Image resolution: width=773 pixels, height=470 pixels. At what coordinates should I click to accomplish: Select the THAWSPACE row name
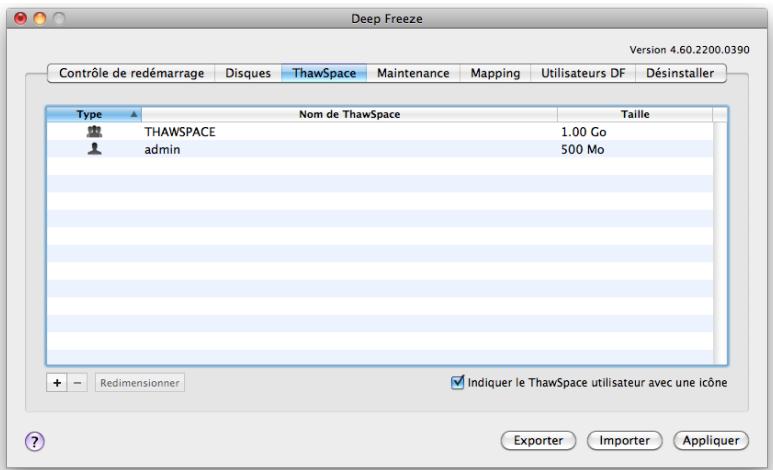coord(180,132)
